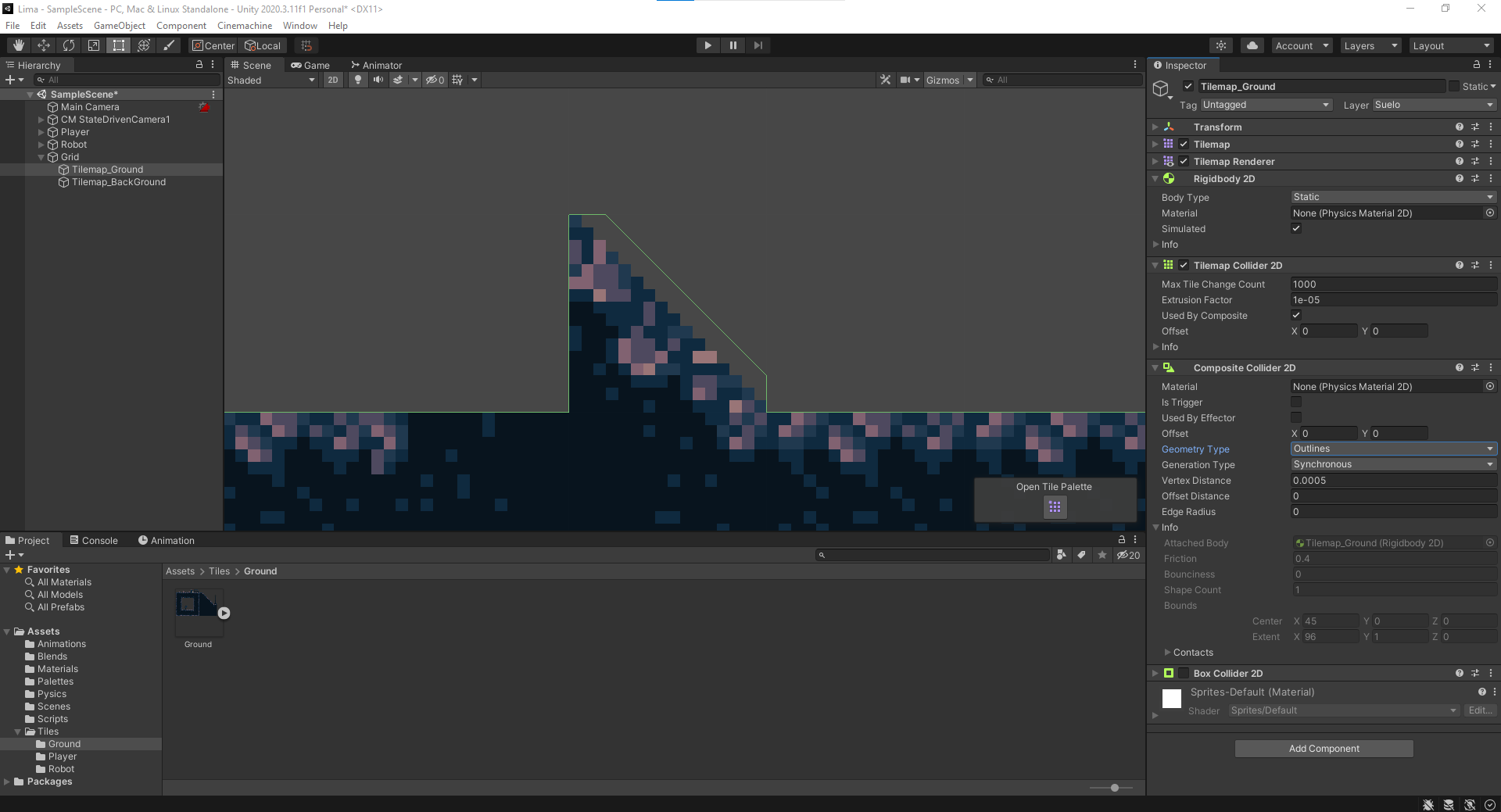Open the Unity cloud services icon
Screen dimensions: 1501x812
[1252, 45]
